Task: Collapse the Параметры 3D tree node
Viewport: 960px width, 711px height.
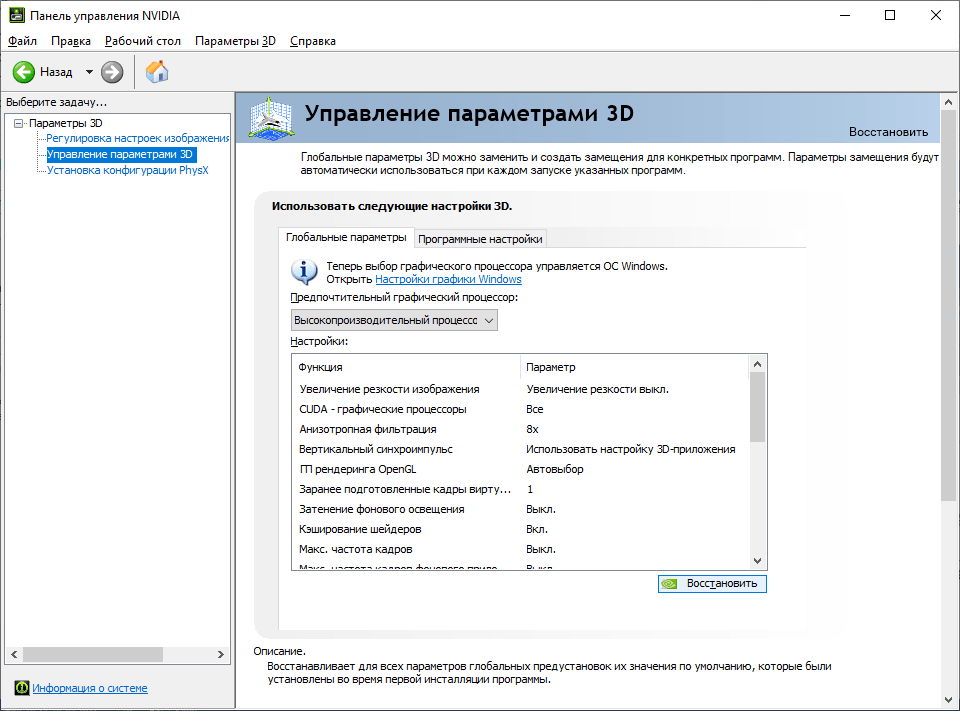Action: coord(18,123)
